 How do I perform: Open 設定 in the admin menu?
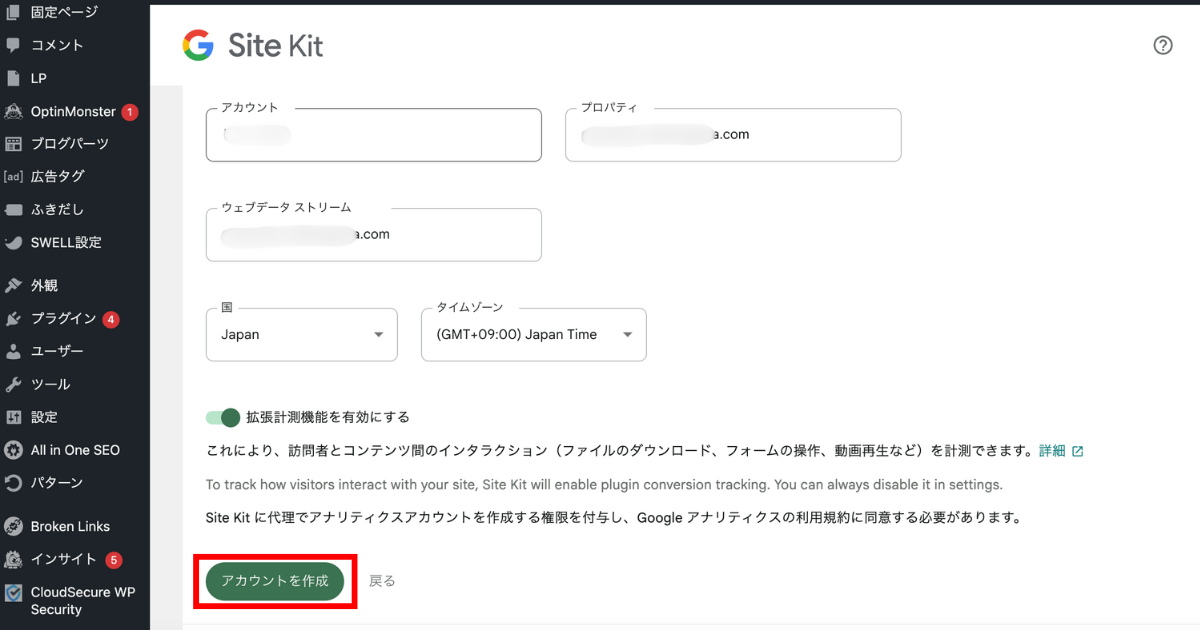[44, 417]
